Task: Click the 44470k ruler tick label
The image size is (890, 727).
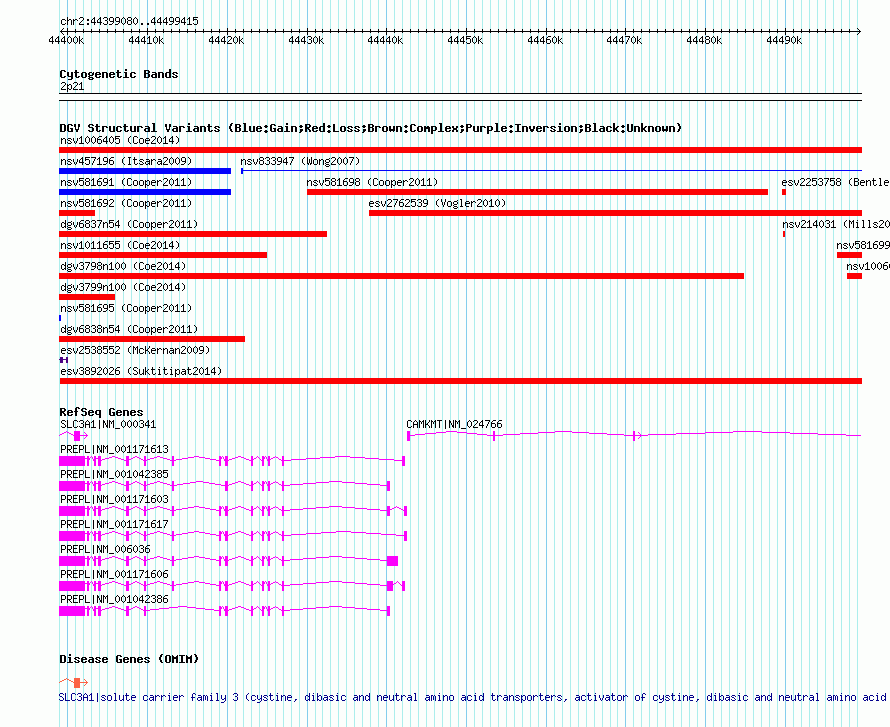Action: (624, 40)
